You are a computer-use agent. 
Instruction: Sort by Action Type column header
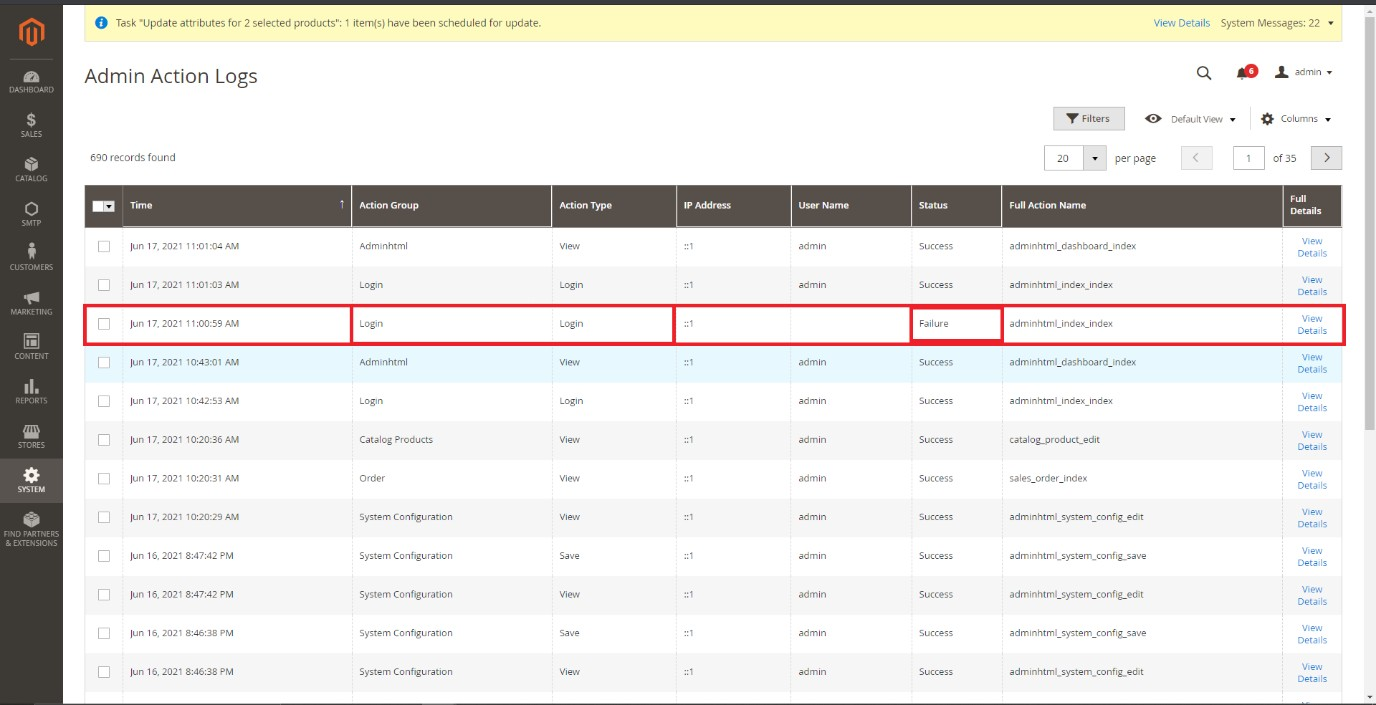613,205
